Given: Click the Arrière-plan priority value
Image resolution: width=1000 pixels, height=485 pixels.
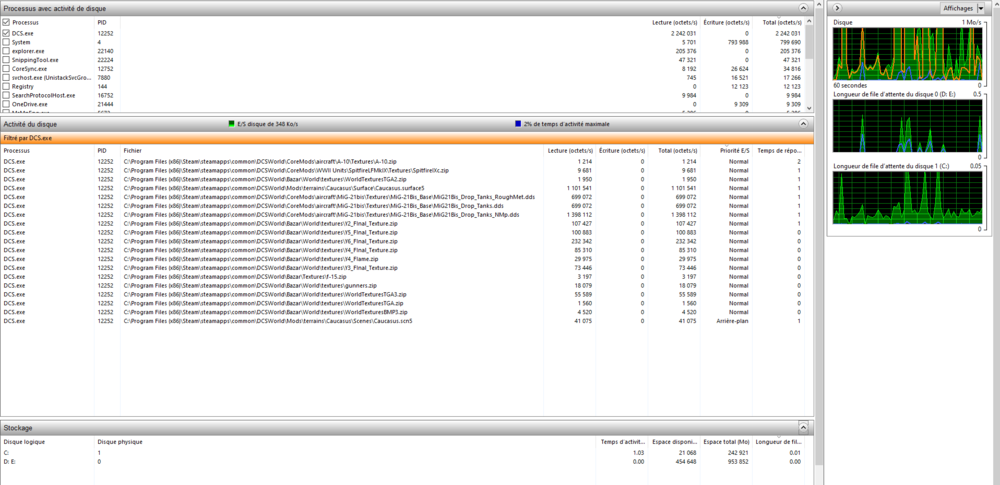Looking at the screenshot, I should [733, 322].
